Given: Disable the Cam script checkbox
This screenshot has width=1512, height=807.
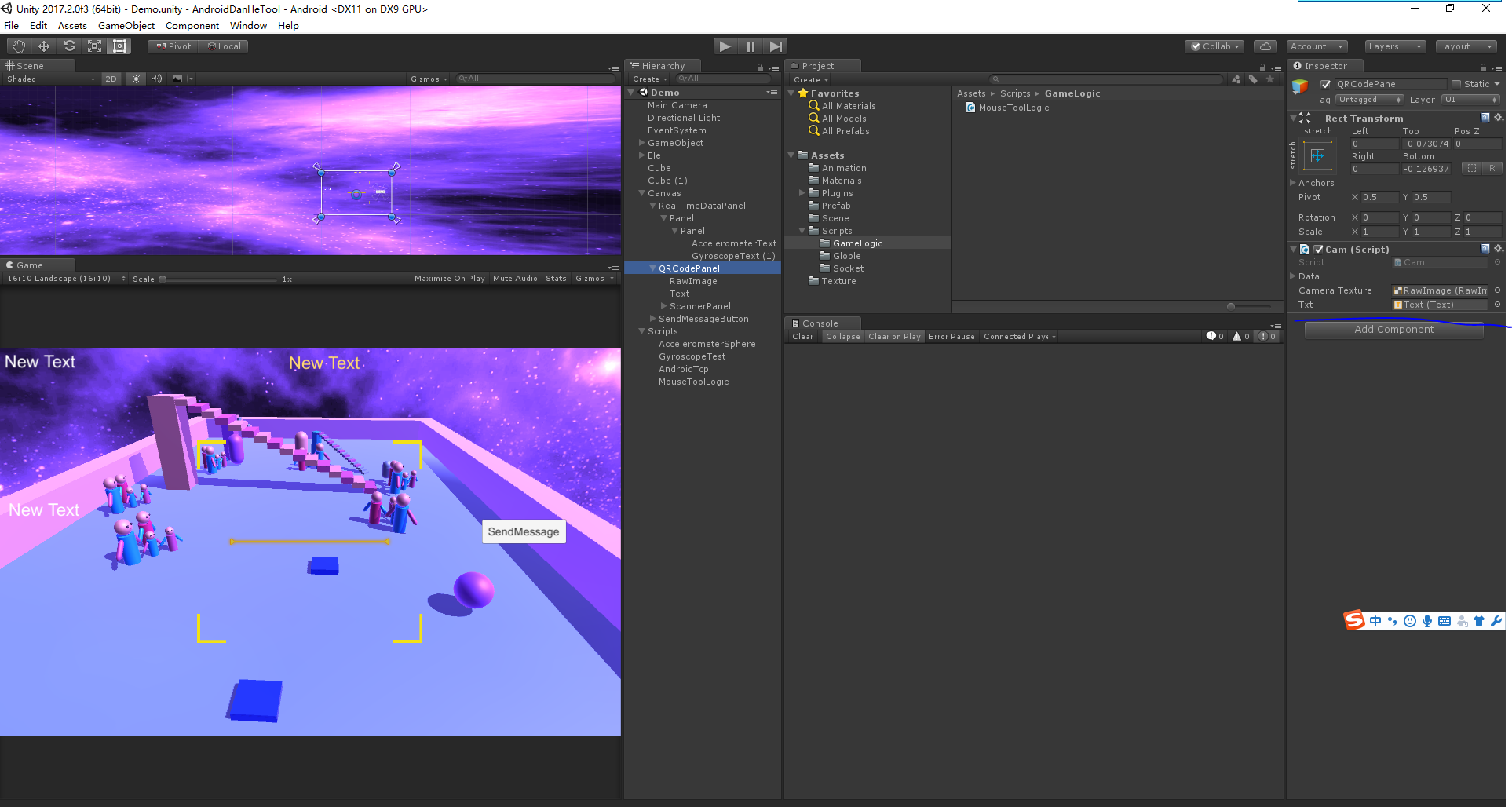Looking at the screenshot, I should [1319, 250].
